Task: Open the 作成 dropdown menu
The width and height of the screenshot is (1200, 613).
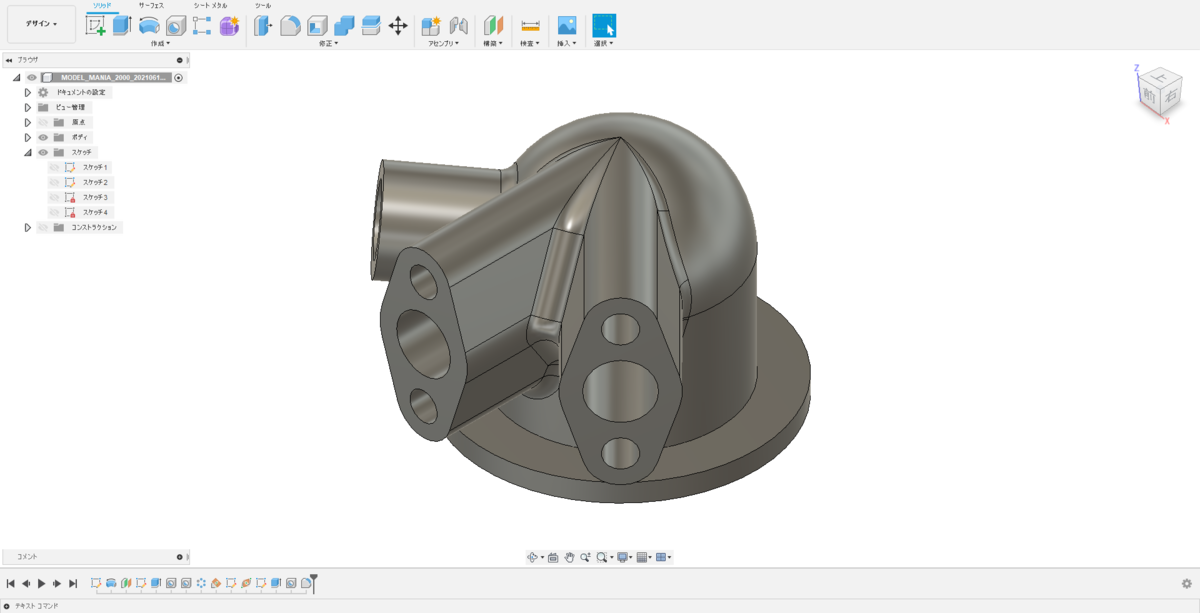Action: coord(160,43)
